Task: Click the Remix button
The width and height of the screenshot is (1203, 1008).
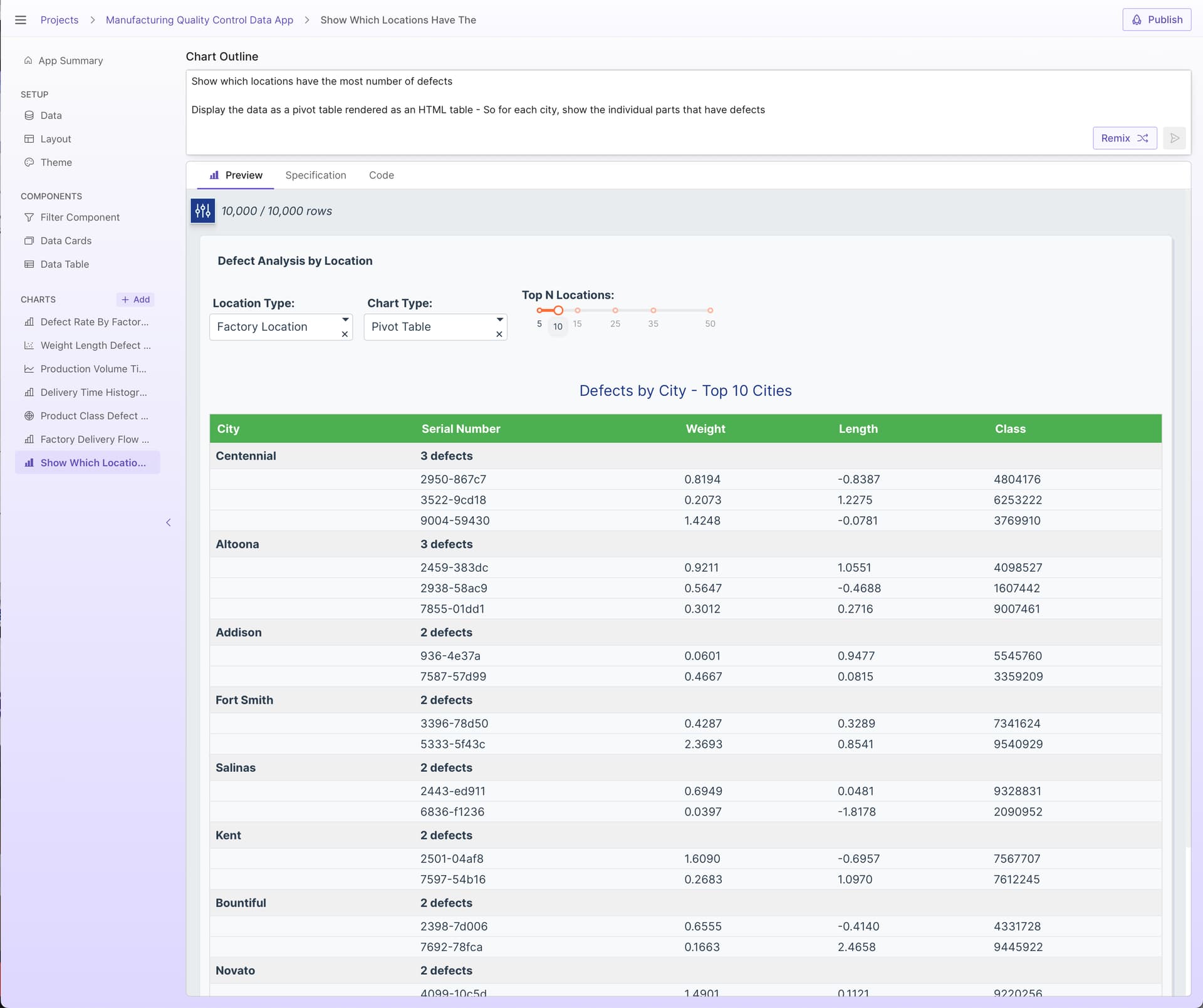Action: (1124, 138)
